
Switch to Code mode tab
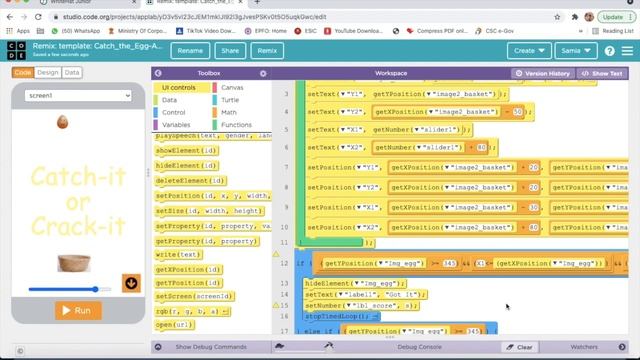click(23, 73)
